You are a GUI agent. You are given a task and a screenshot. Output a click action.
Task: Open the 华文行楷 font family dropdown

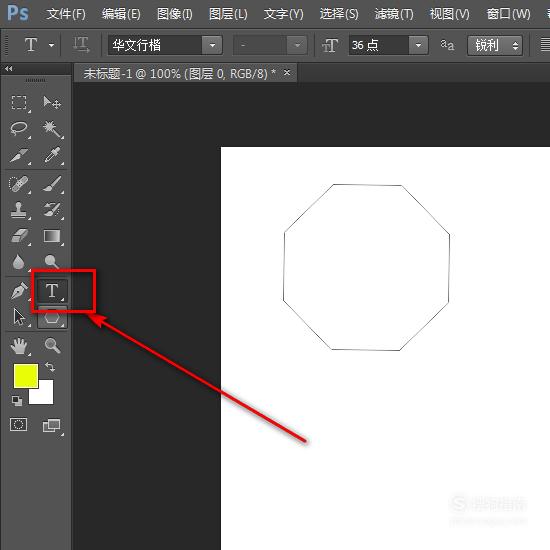point(212,45)
